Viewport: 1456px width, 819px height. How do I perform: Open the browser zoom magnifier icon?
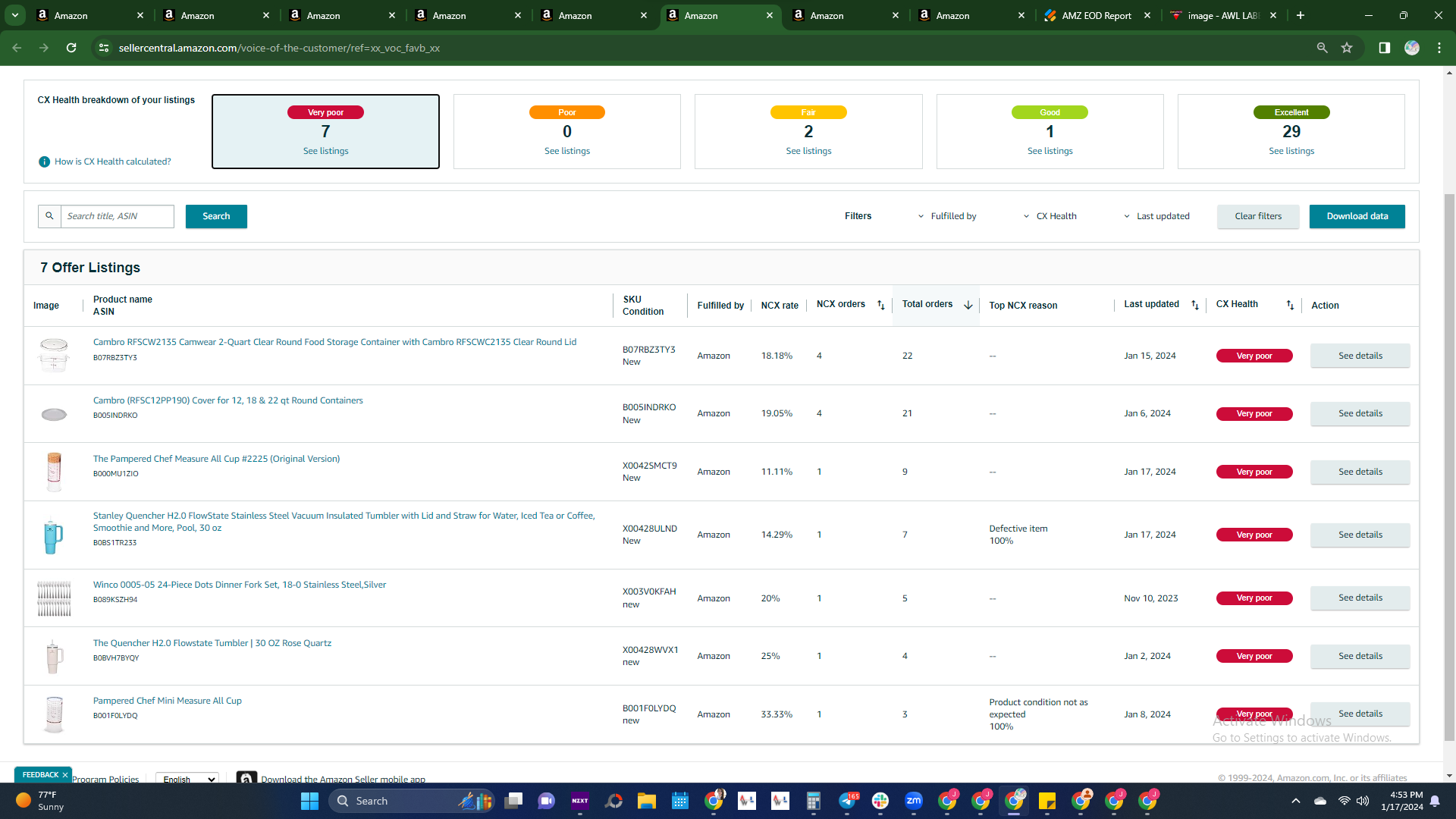tap(1322, 48)
